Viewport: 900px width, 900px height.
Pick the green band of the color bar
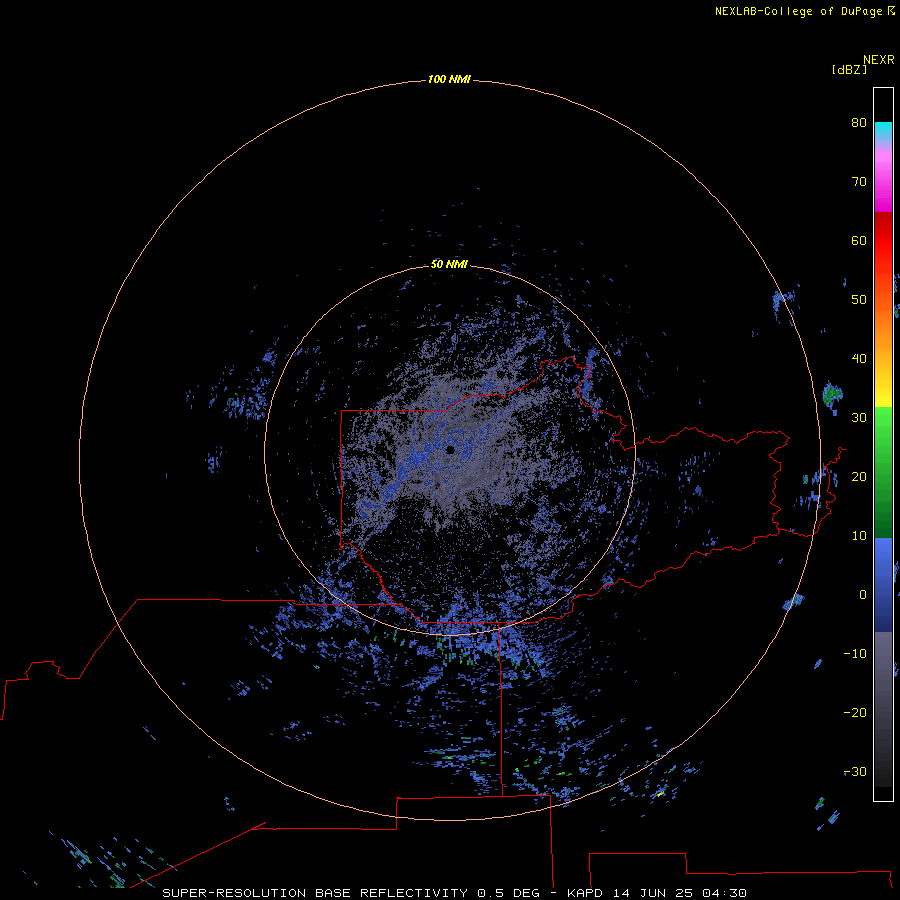tap(883, 472)
